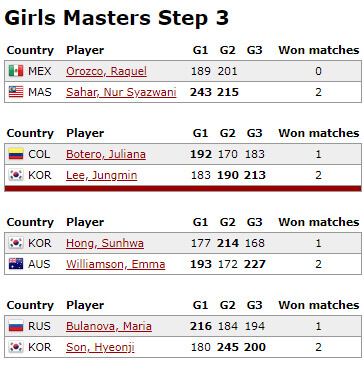
Task: Open Orozco, Raquel player profile
Action: (106, 71)
